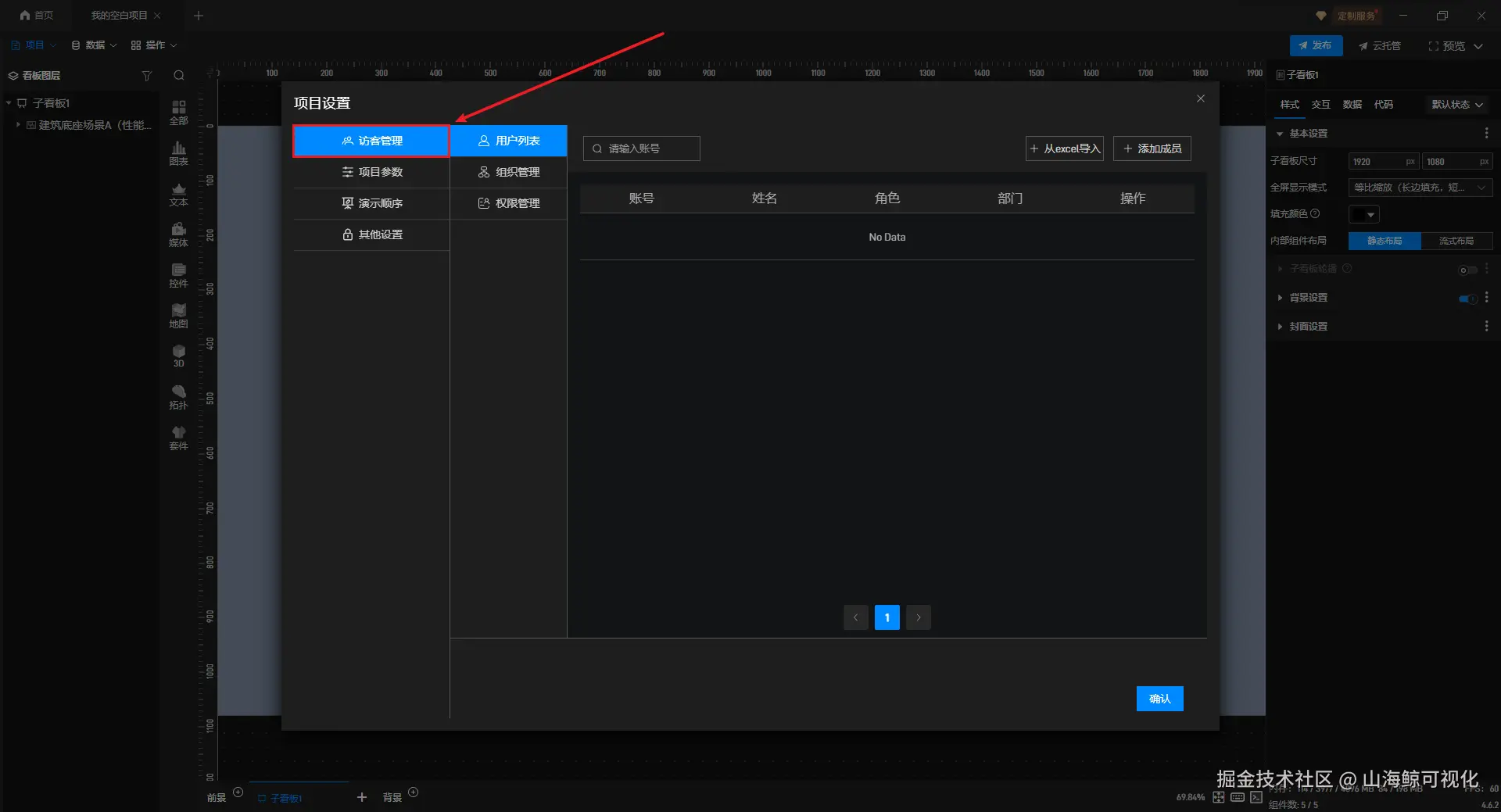Open the preview options chevron beside 预览
This screenshot has height=812, width=1501.
tap(1478, 46)
